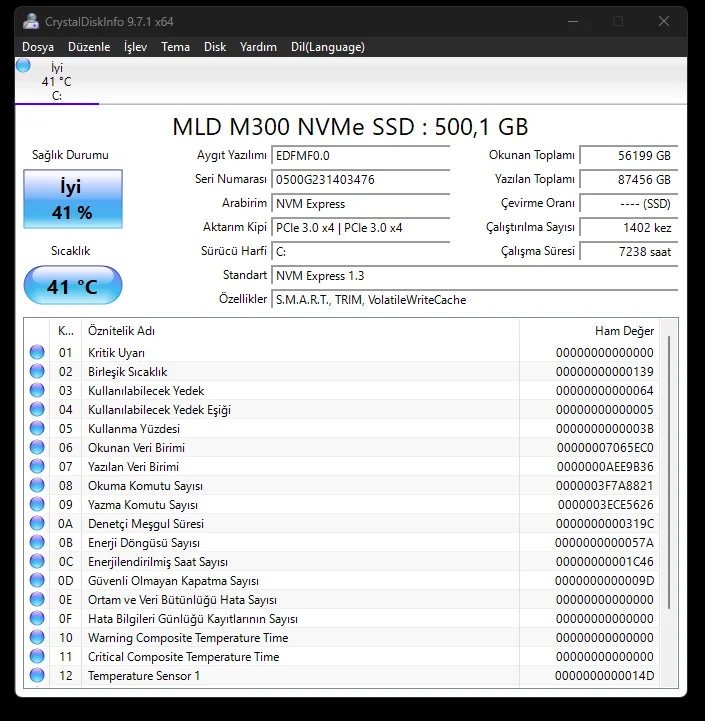The width and height of the screenshot is (705, 721).
Task: Click the K... ID column header
Action: [65, 331]
